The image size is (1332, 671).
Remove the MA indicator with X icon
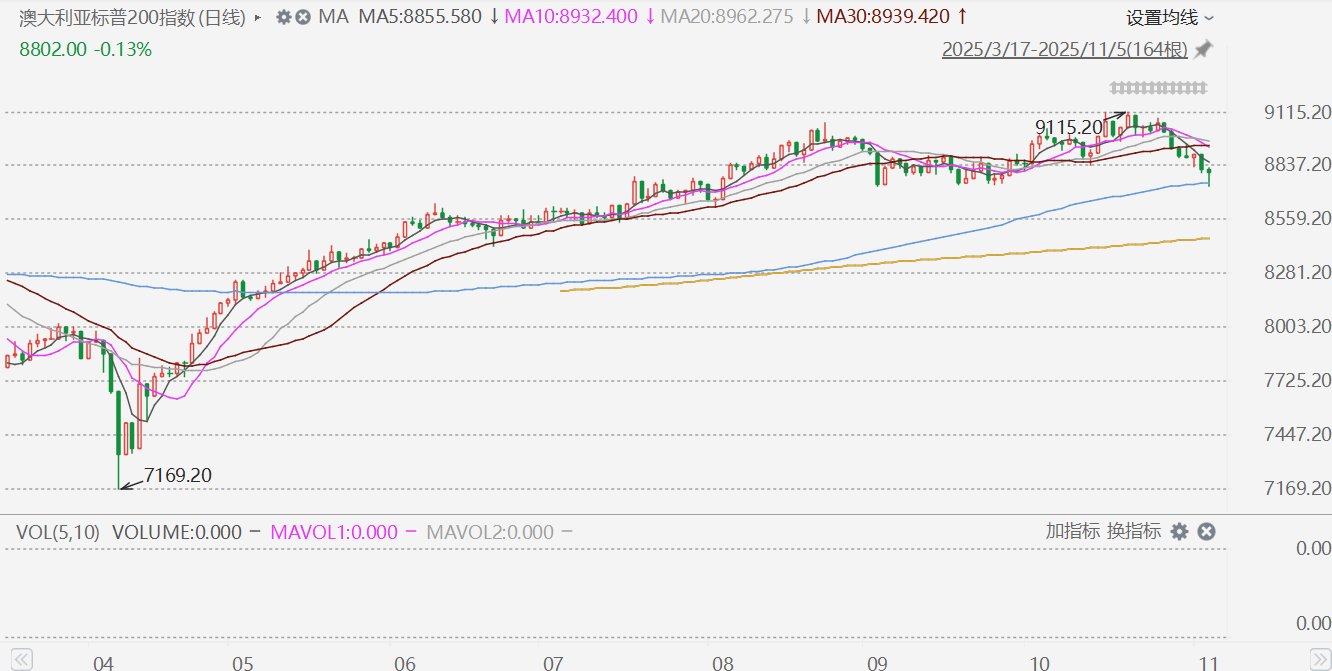(302, 17)
